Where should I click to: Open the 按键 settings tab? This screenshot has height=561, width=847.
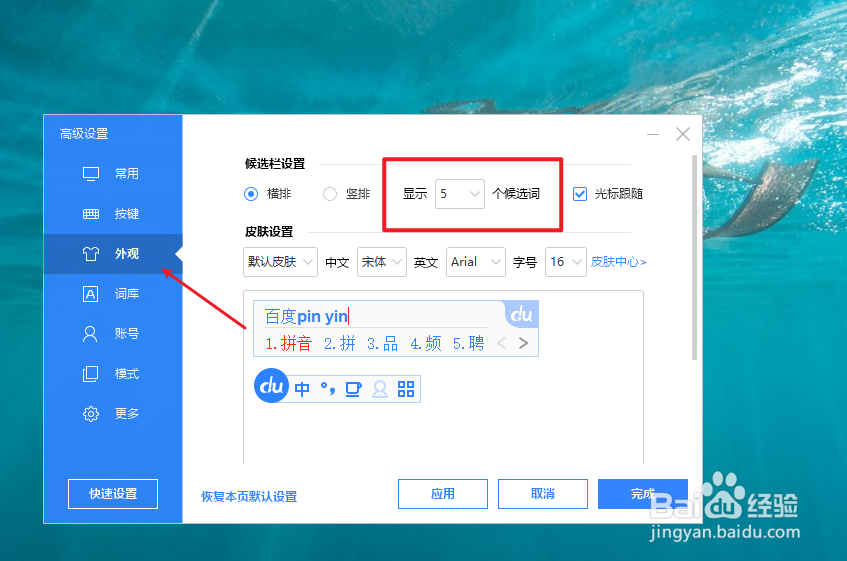113,214
